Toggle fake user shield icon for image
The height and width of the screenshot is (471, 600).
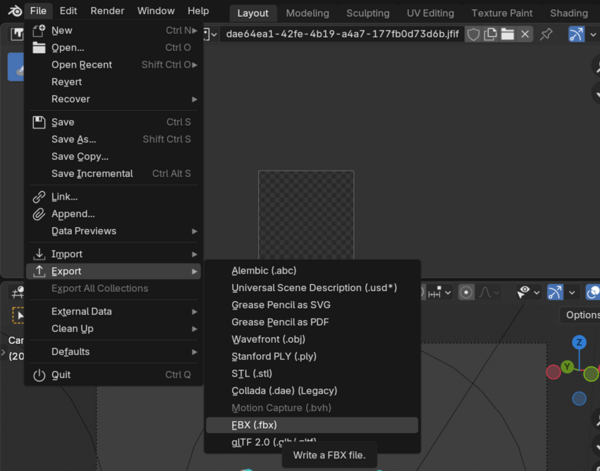[473, 34]
